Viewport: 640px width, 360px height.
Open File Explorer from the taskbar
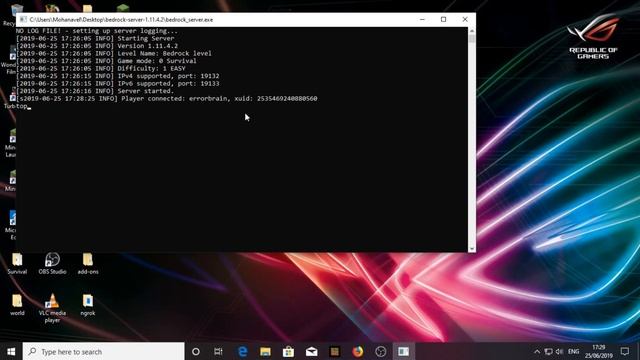265,351
